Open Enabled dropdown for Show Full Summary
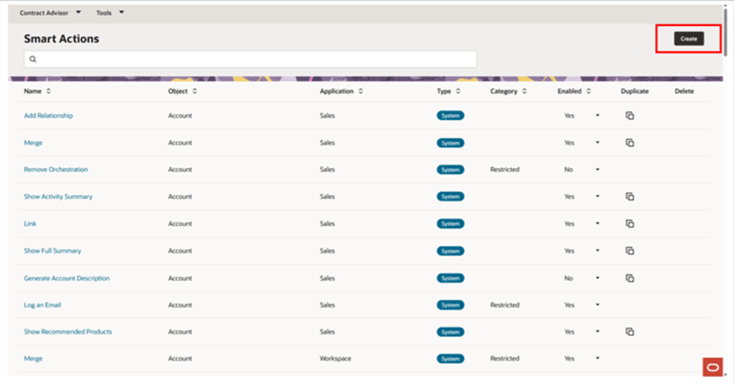The width and height of the screenshot is (734, 384). coord(597,251)
